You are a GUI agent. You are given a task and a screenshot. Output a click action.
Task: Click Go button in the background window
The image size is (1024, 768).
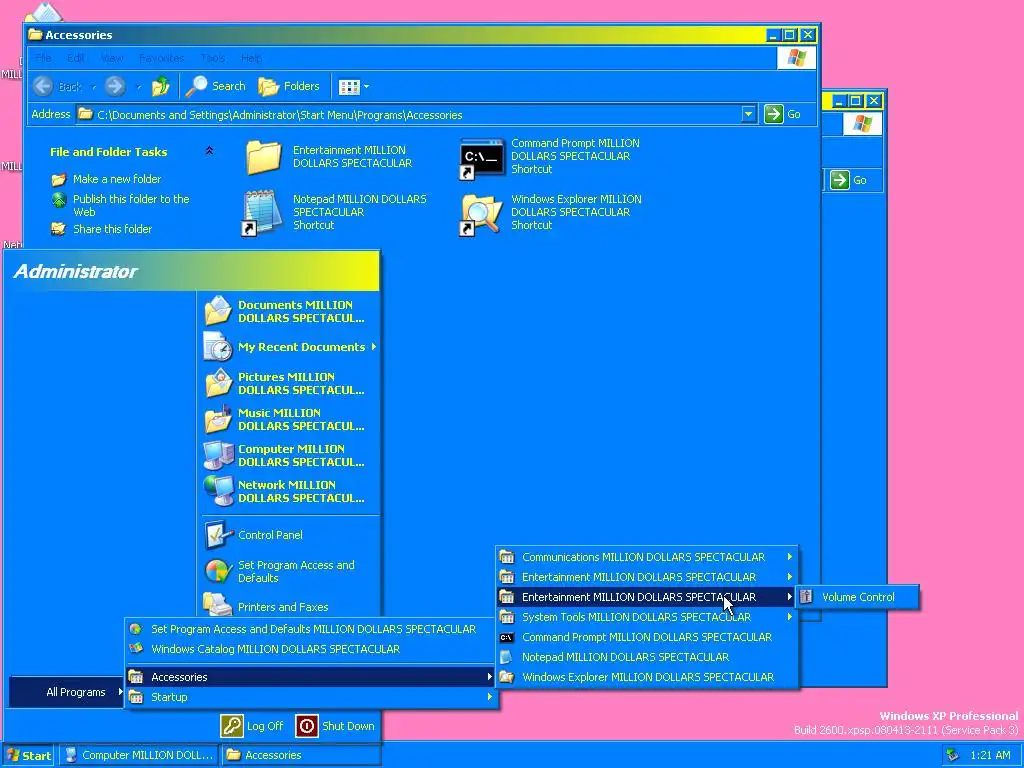coord(849,180)
